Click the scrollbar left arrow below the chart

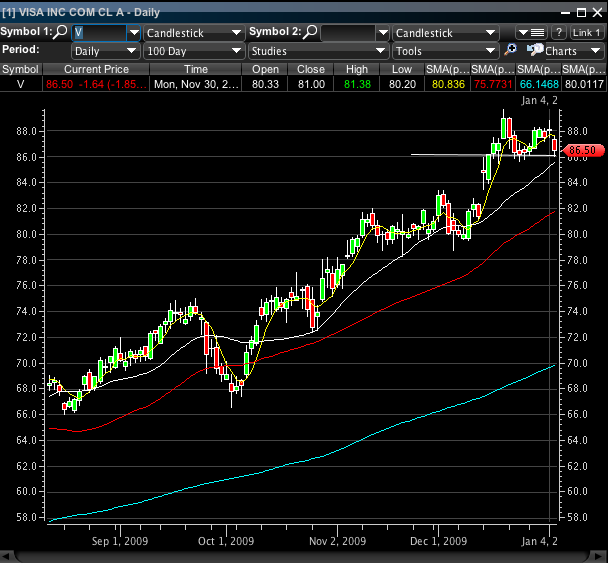pos(7,555)
